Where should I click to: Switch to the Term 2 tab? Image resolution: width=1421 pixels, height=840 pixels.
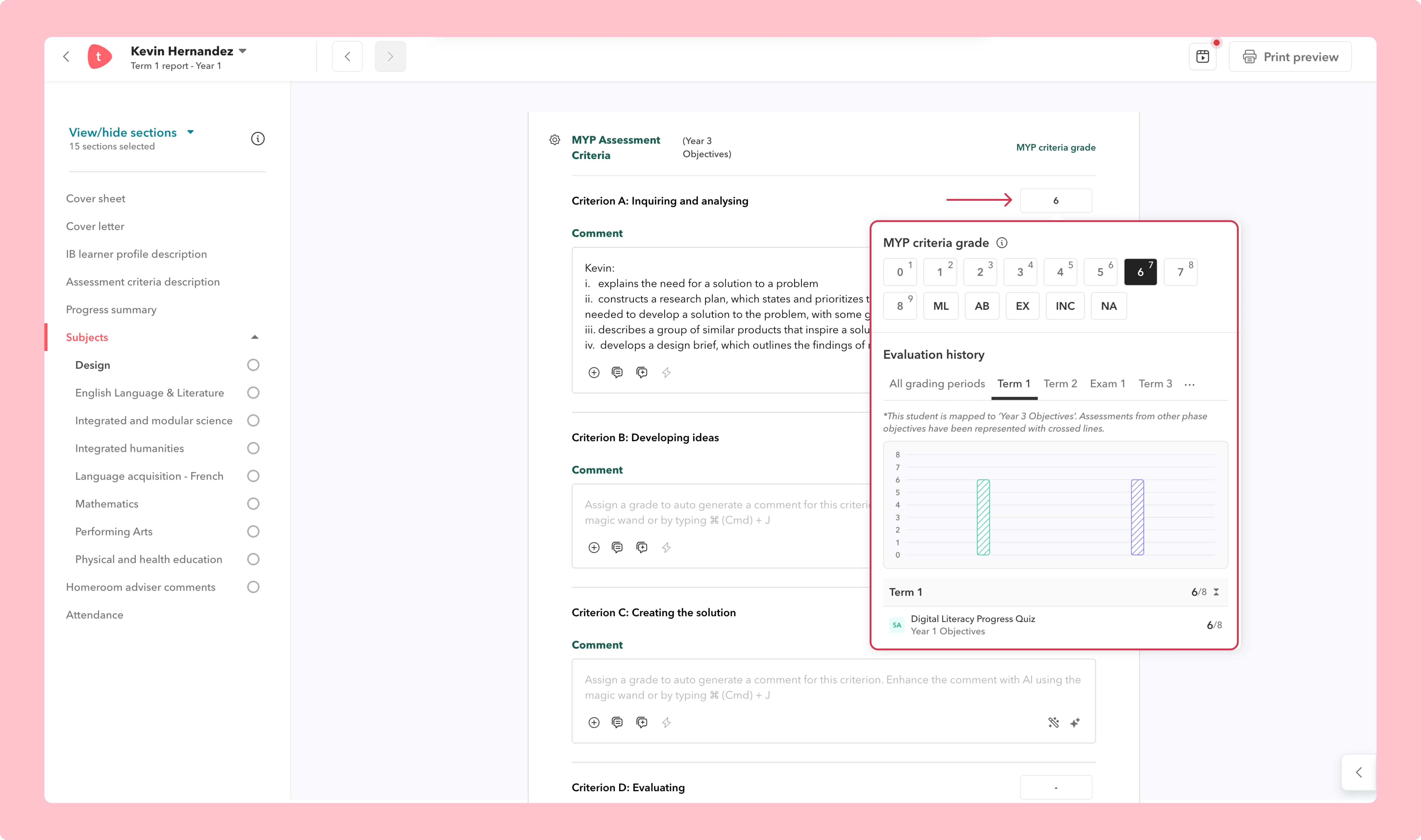click(1060, 384)
